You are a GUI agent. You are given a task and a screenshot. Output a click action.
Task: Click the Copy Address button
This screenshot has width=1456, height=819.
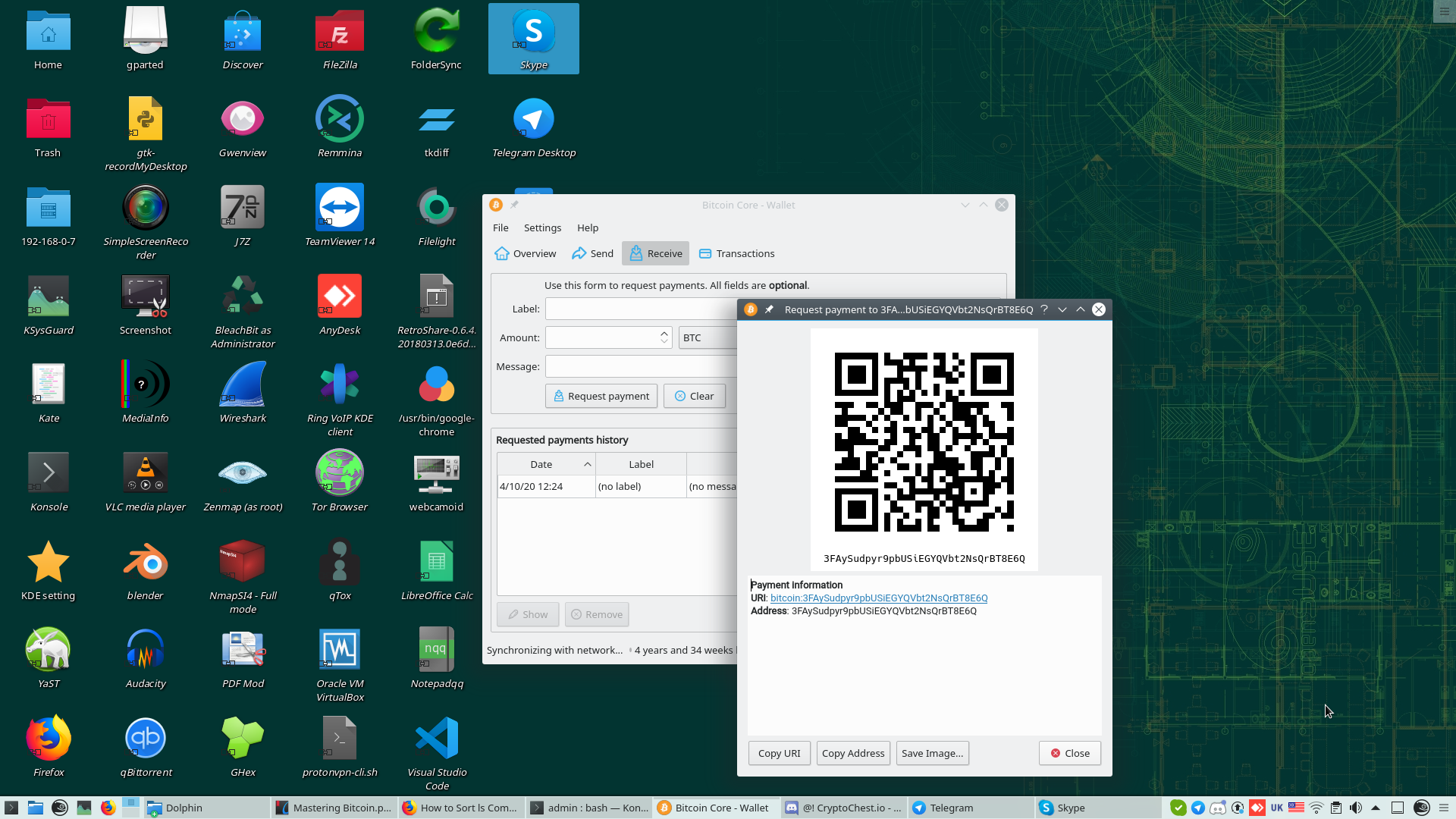(x=853, y=753)
